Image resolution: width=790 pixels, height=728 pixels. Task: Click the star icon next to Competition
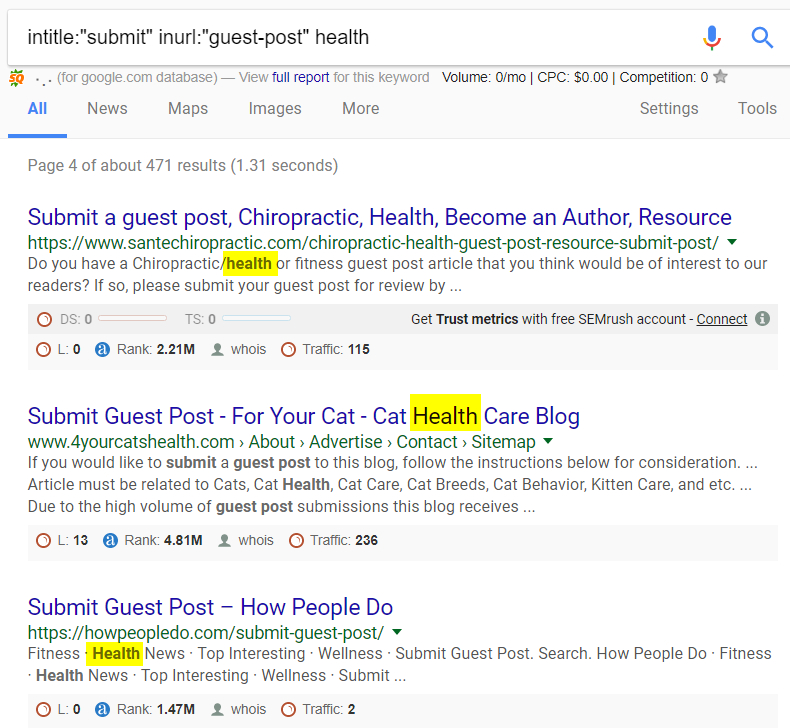720,77
